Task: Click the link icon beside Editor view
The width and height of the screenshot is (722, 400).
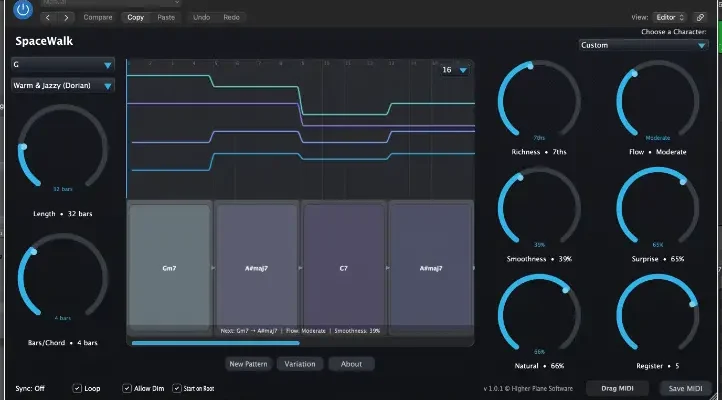Action: pos(699,17)
